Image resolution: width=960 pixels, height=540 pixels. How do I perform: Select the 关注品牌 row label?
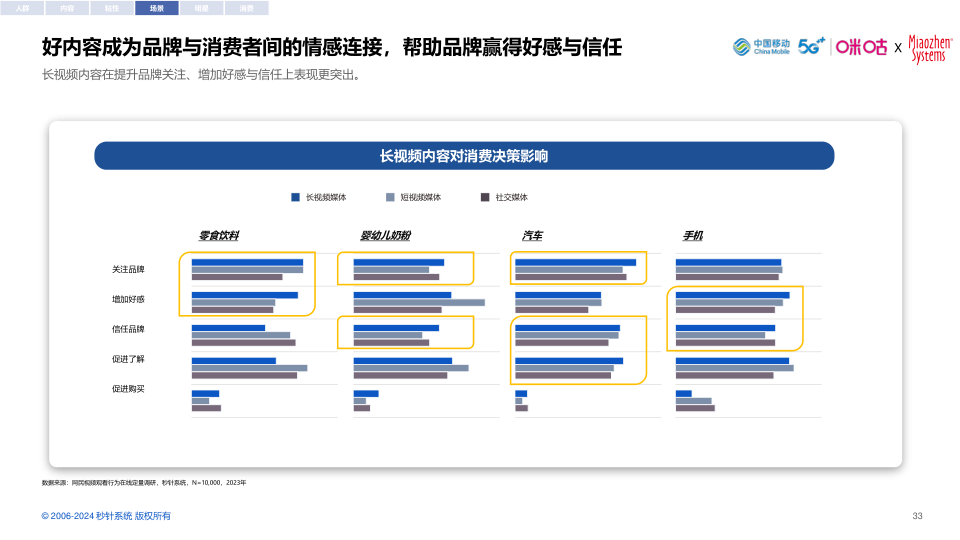click(128, 269)
